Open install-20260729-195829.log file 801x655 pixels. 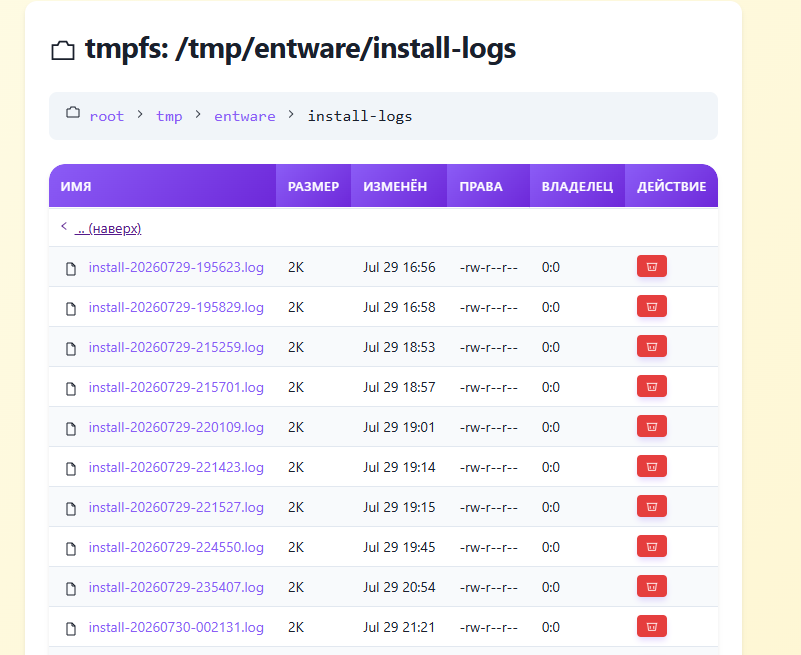click(x=176, y=307)
